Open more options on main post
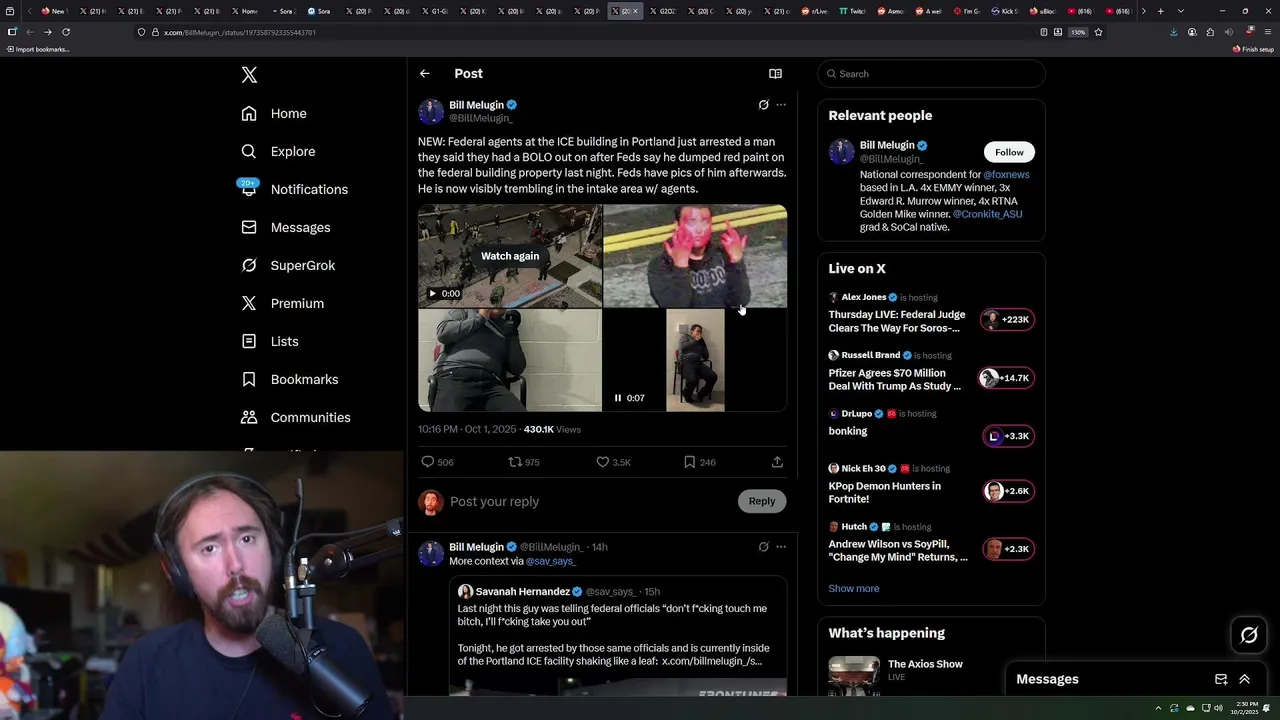Image resolution: width=1280 pixels, height=720 pixels. pos(781,105)
